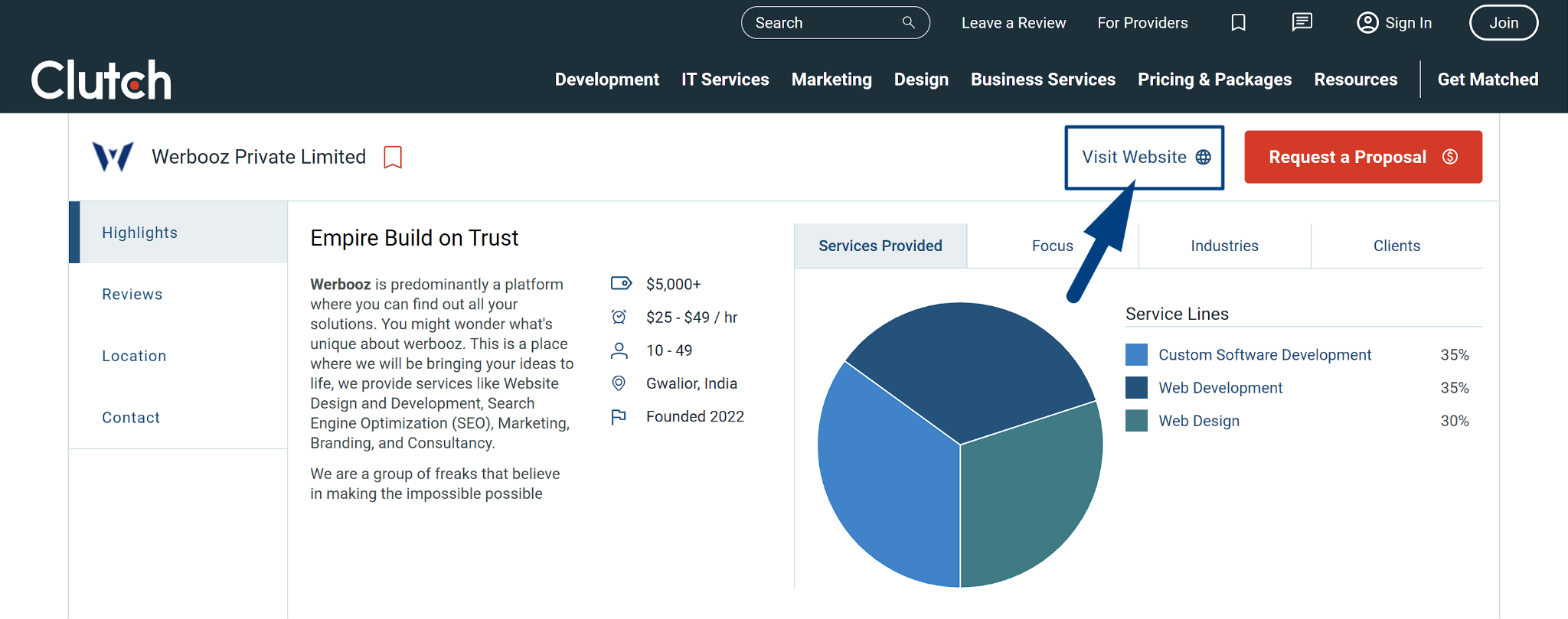Viewport: 1568px width, 619px height.
Task: Go to Clutch homepage logo
Action: (x=101, y=80)
